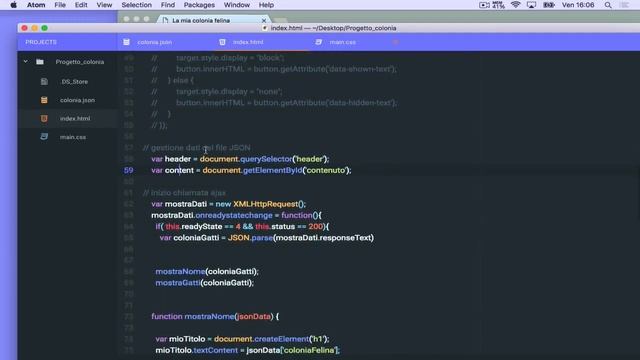Click the Progetto_colonia folder icon
The width and height of the screenshot is (640, 360).
pyautogui.click(x=40, y=62)
